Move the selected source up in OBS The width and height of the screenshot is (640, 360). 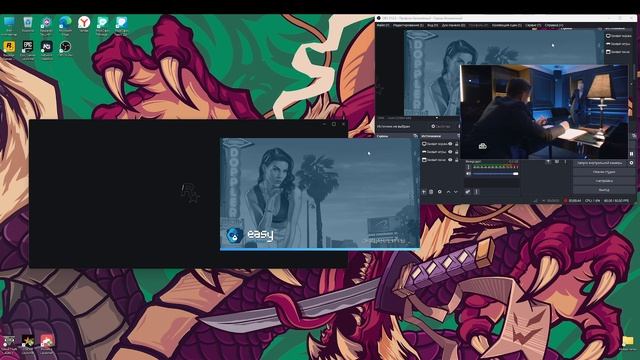click(x=448, y=192)
